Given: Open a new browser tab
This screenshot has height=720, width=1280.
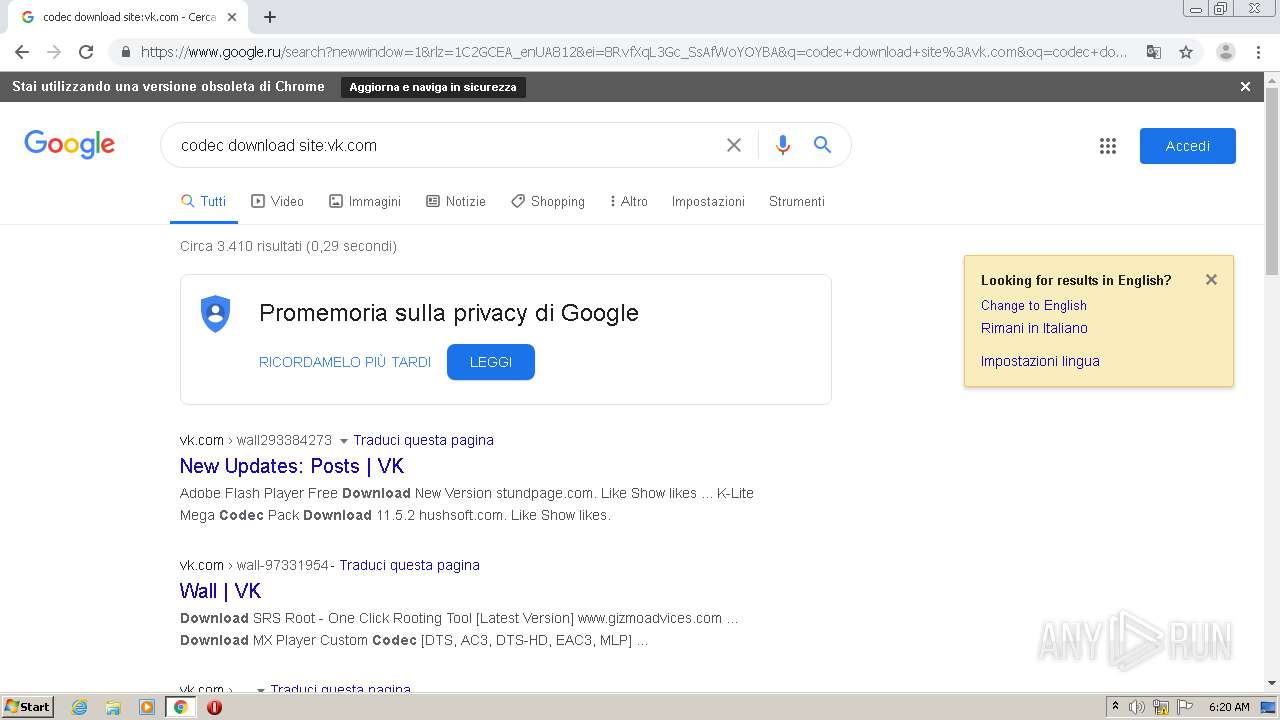Looking at the screenshot, I should pos(270,17).
